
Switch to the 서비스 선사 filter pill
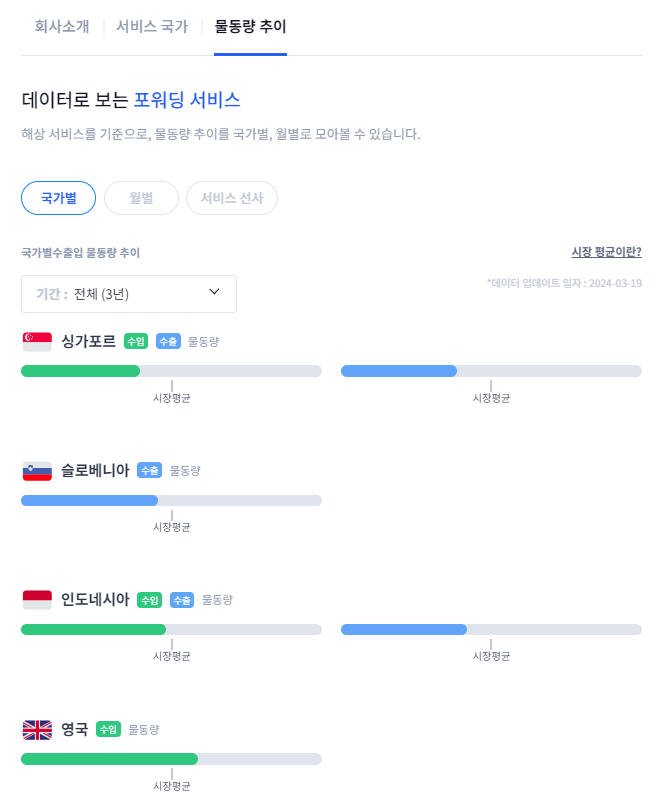tap(232, 198)
